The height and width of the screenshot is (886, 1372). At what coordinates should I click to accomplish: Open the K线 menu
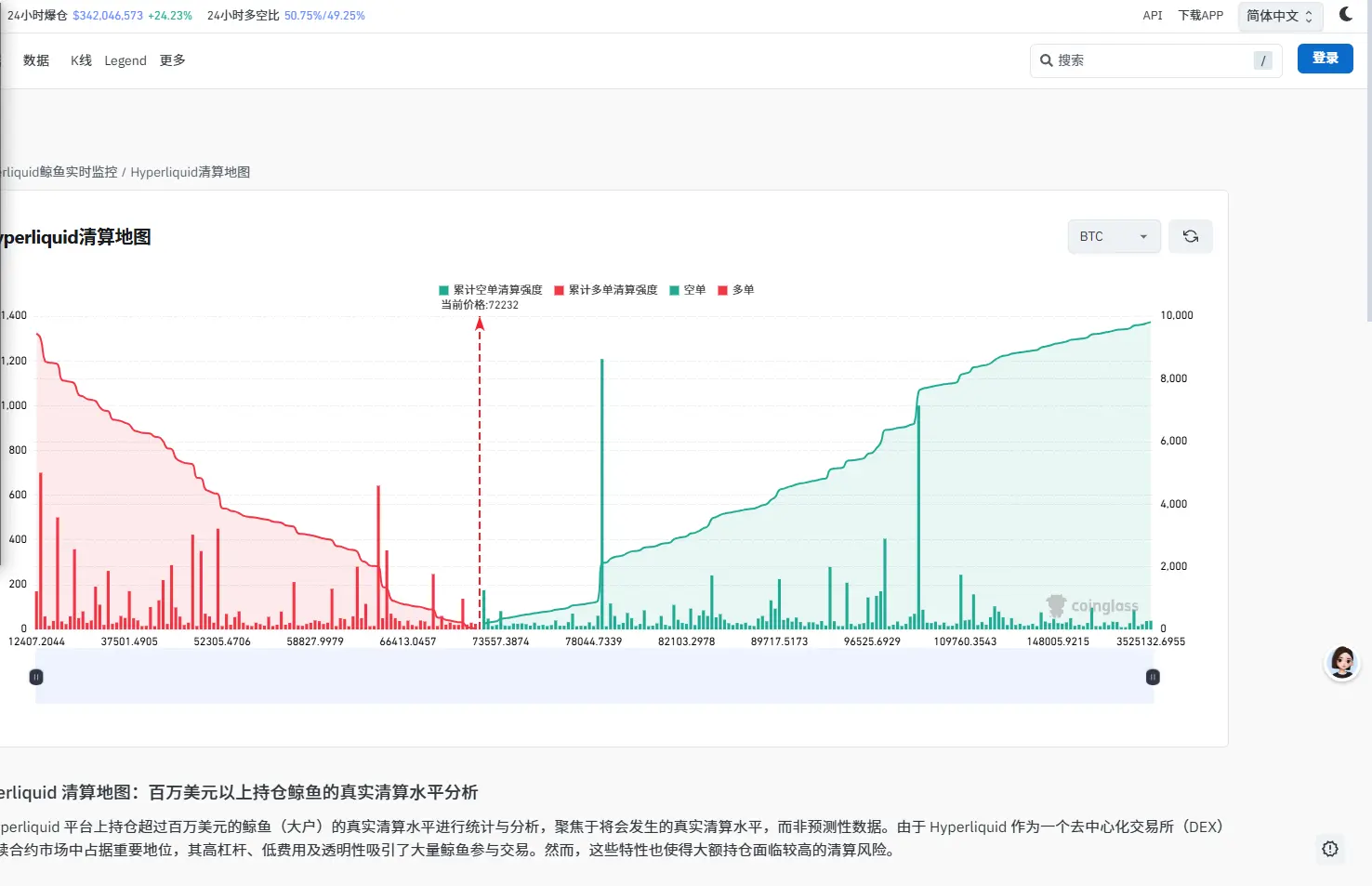82,60
